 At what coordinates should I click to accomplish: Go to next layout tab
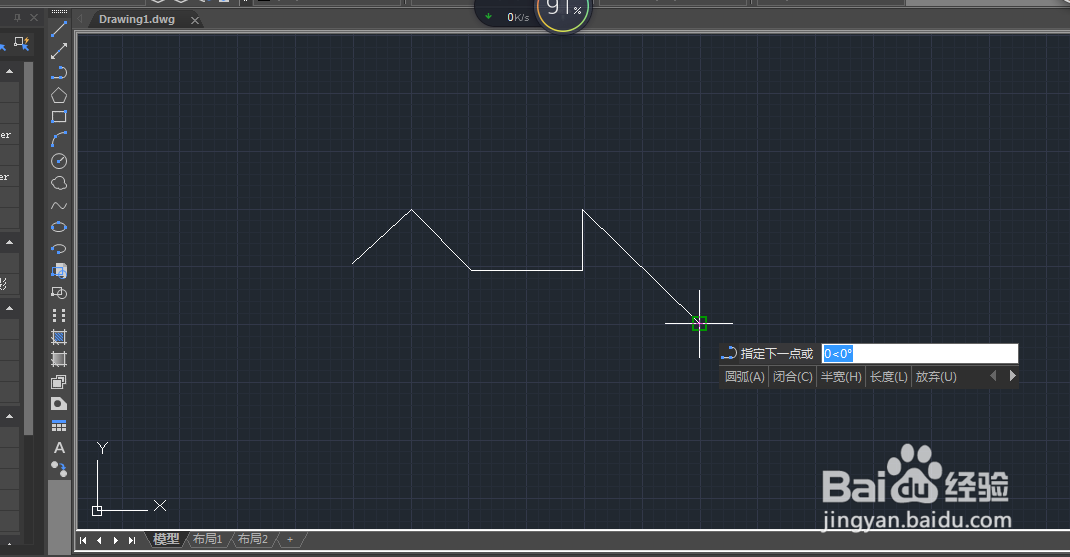[116, 540]
